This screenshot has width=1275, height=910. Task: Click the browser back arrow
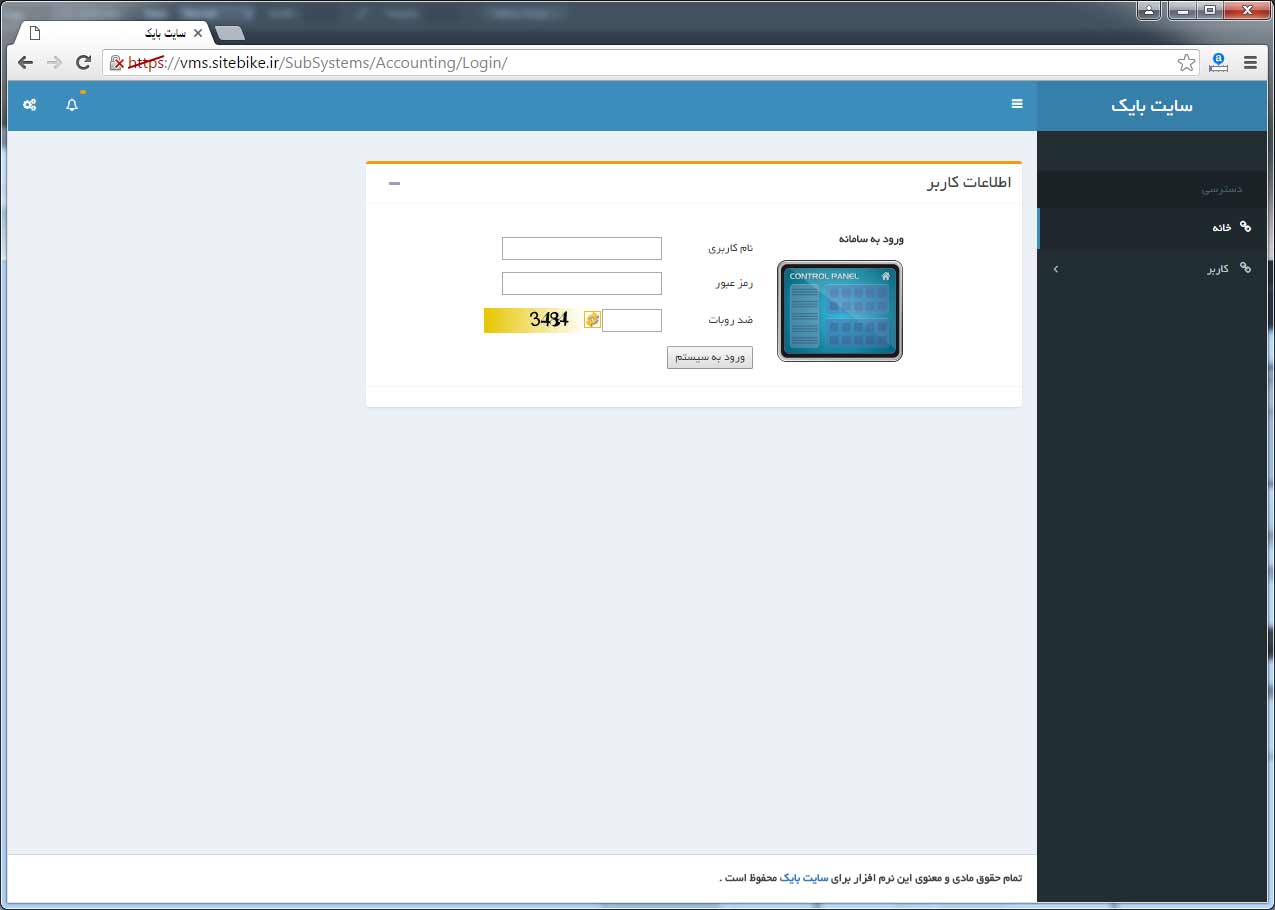pos(25,62)
